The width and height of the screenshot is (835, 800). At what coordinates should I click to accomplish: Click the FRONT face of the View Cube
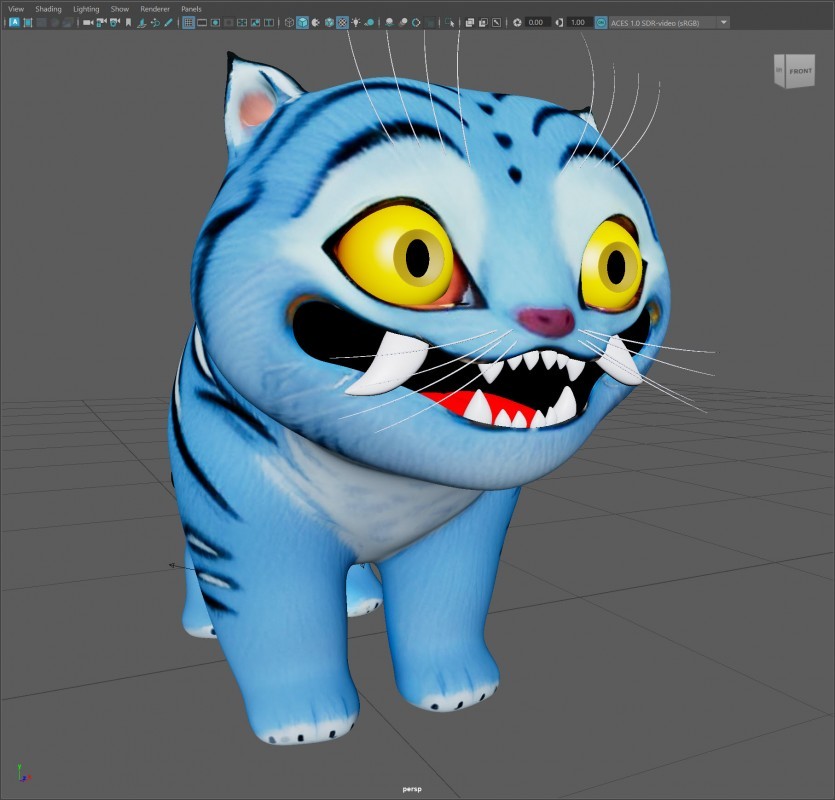[x=800, y=71]
